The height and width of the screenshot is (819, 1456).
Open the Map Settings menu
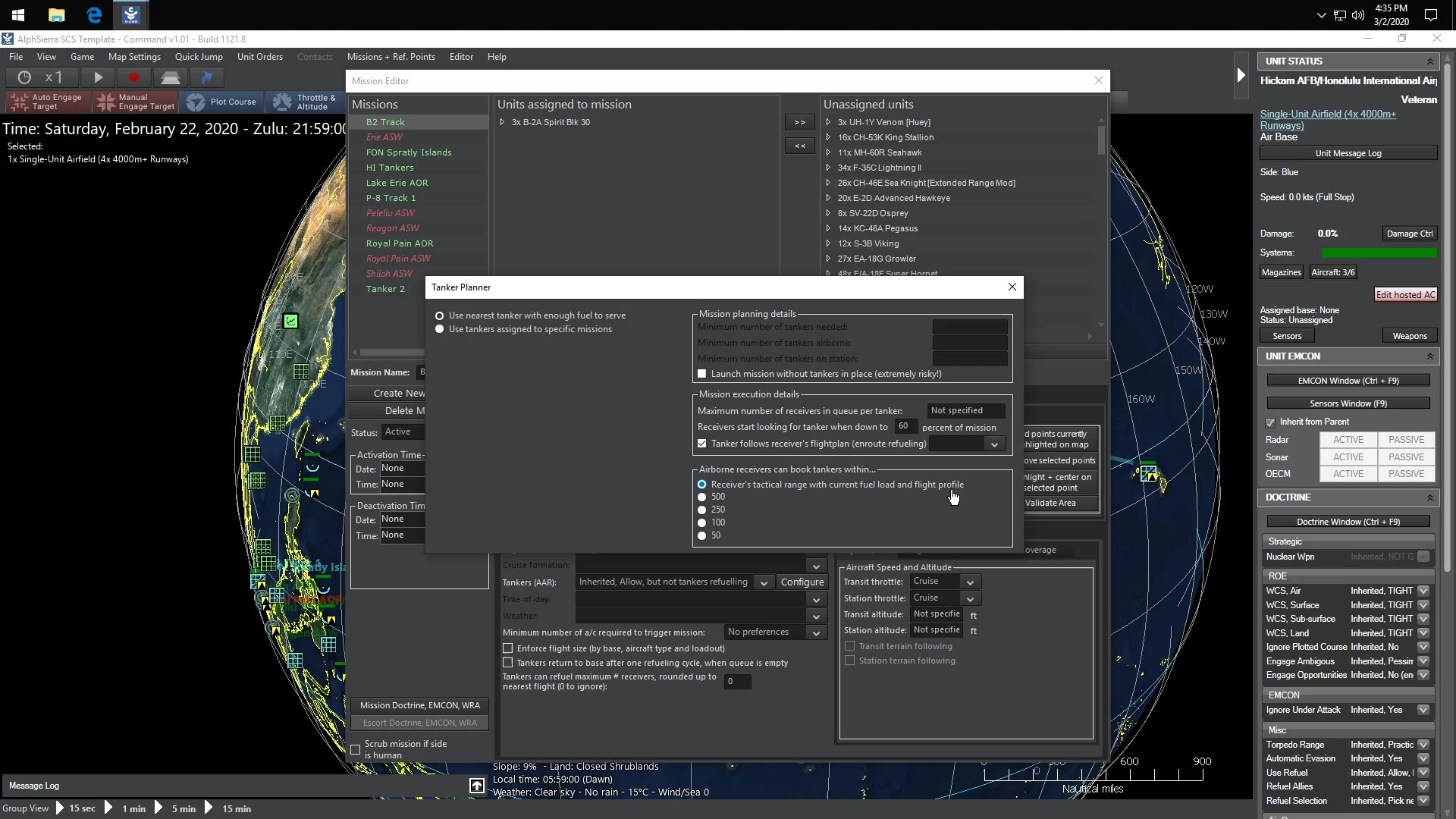[134, 57]
